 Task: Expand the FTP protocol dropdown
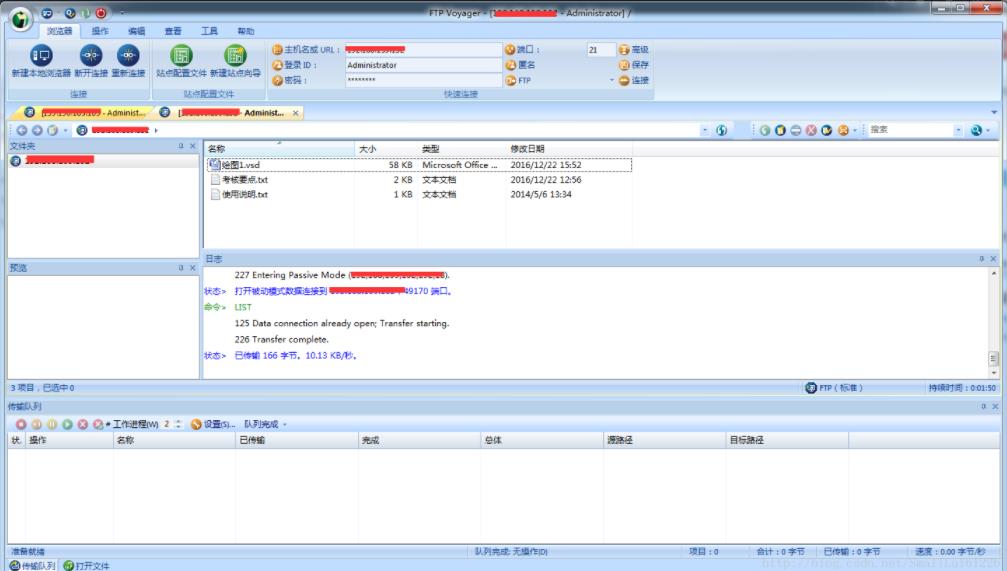tap(611, 81)
